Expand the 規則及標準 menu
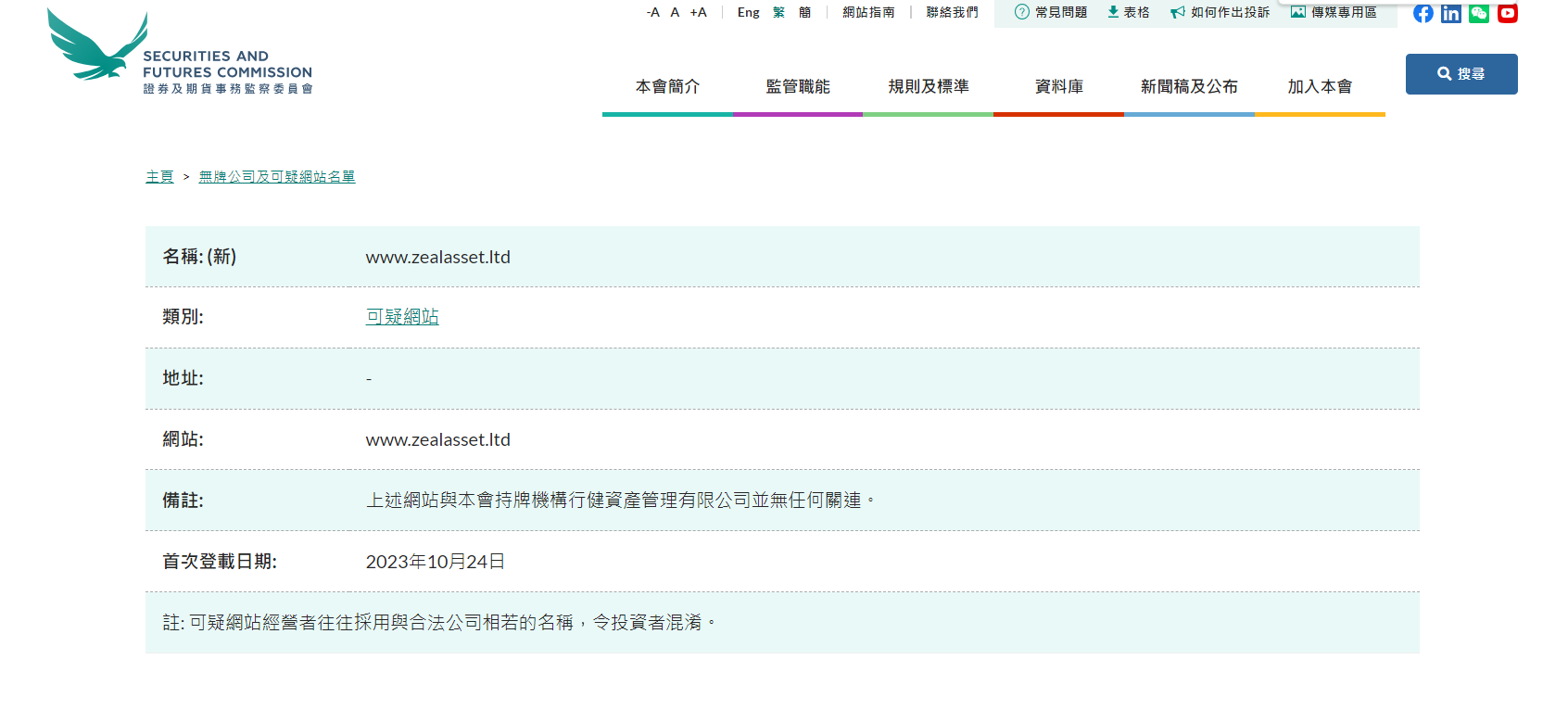1568x710 pixels. pyautogui.click(x=929, y=86)
